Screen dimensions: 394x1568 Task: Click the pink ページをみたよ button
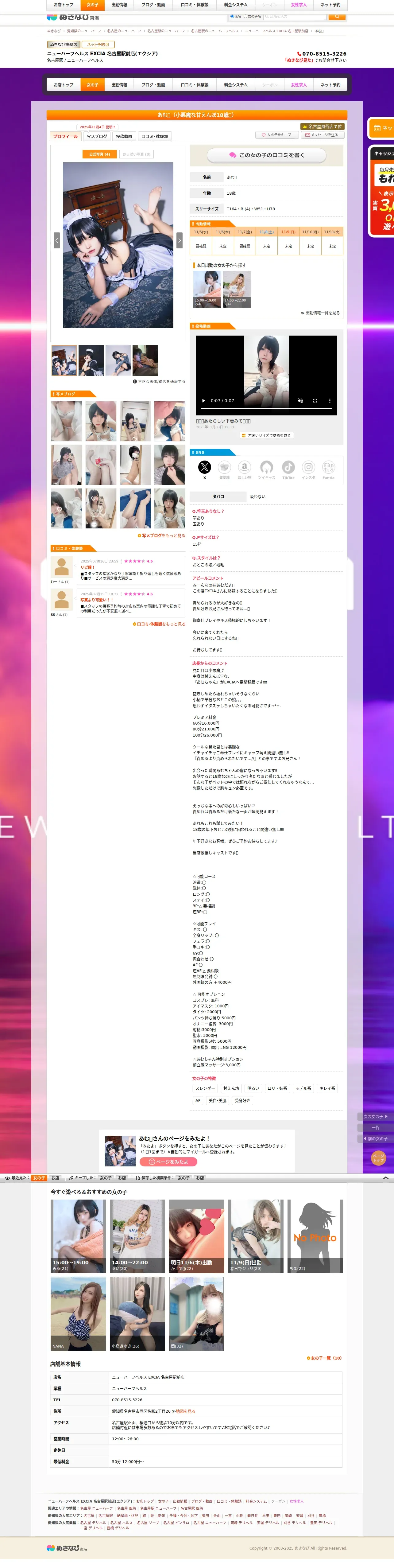click(168, 1161)
